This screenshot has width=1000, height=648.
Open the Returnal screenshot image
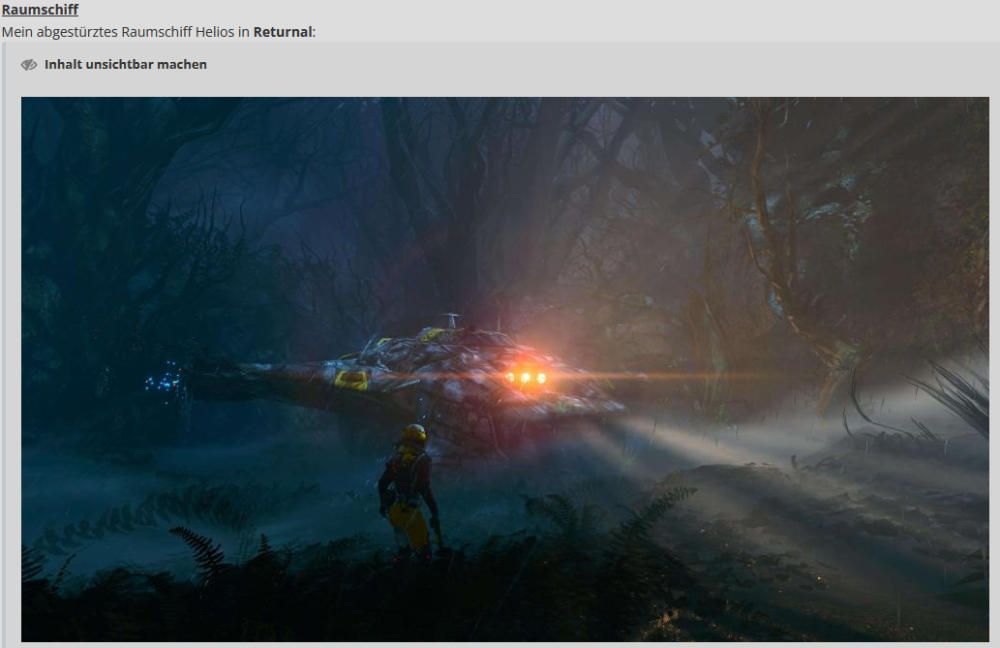[x=505, y=250]
